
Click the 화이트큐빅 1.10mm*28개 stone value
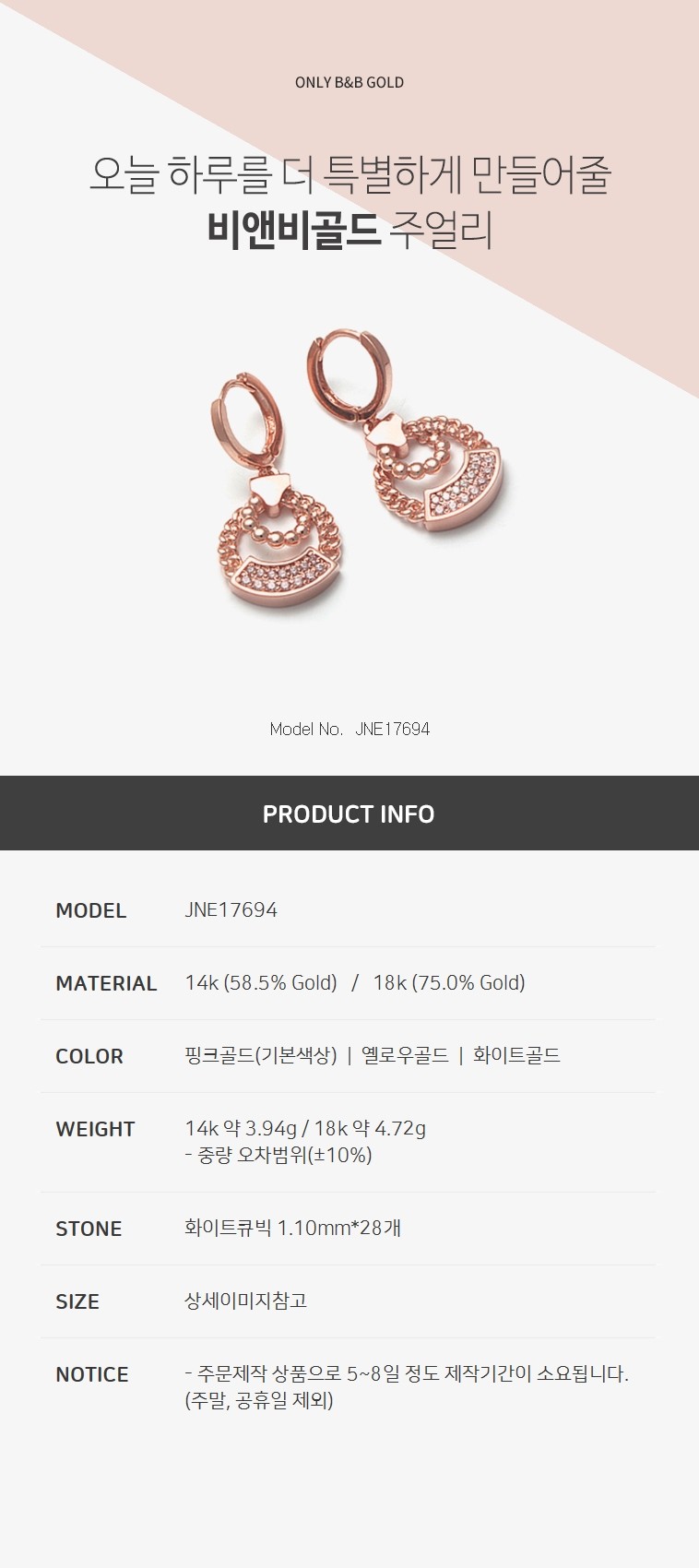coord(293,1228)
